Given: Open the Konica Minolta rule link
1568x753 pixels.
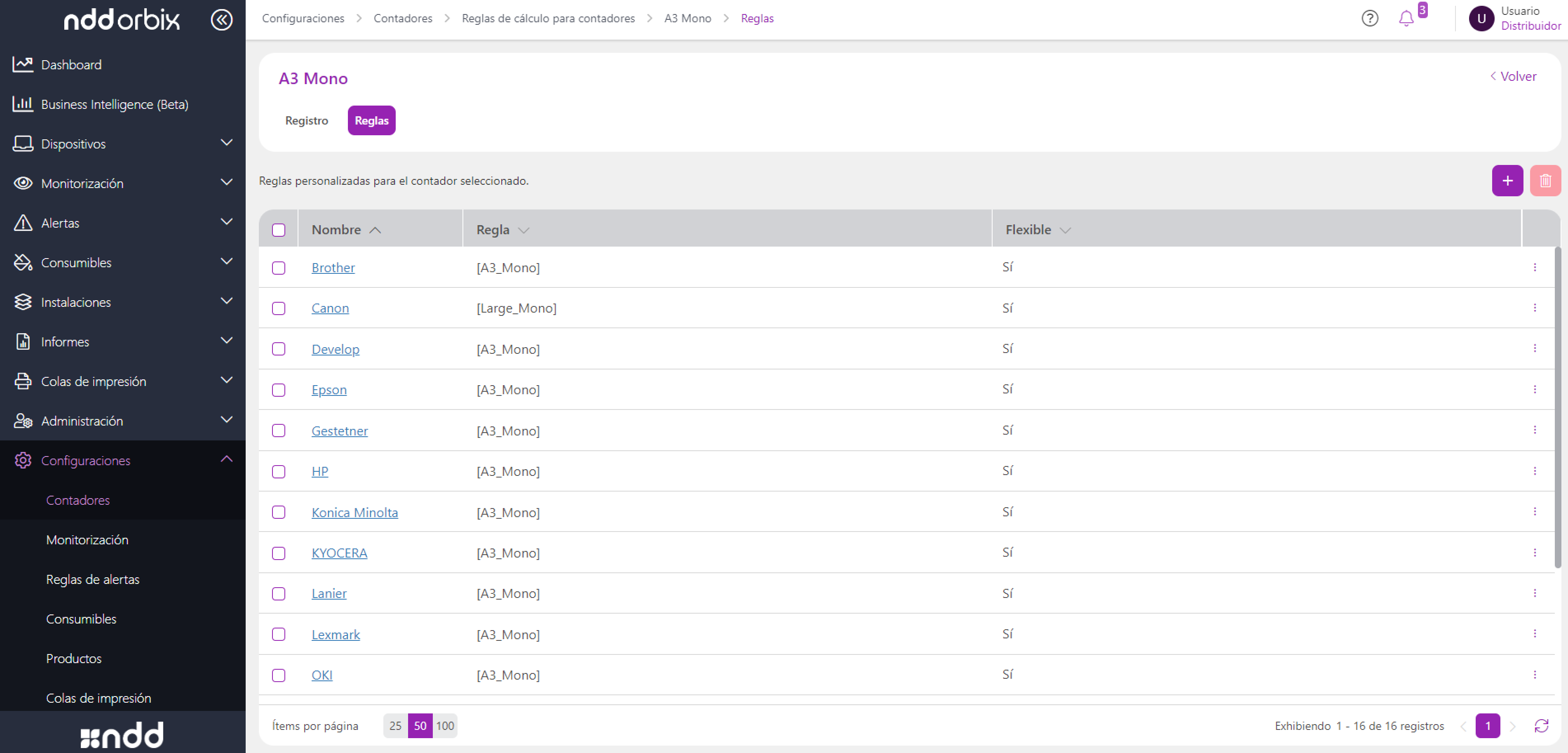Looking at the screenshot, I should point(355,512).
